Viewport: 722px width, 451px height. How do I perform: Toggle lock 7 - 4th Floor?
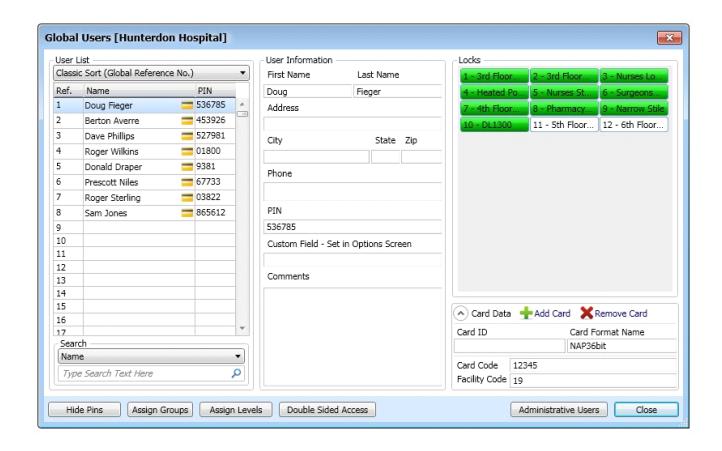pyautogui.click(x=494, y=109)
